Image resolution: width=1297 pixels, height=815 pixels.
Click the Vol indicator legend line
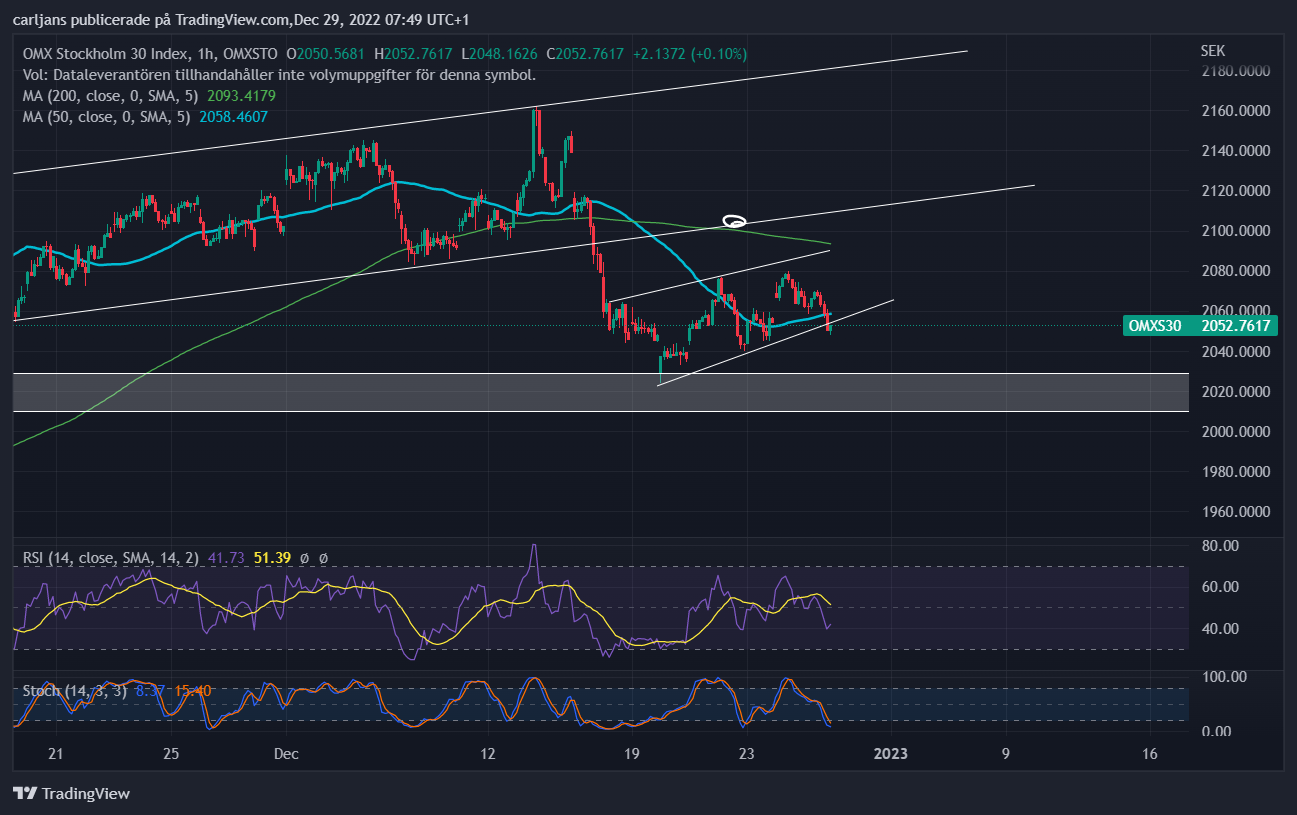click(279, 74)
